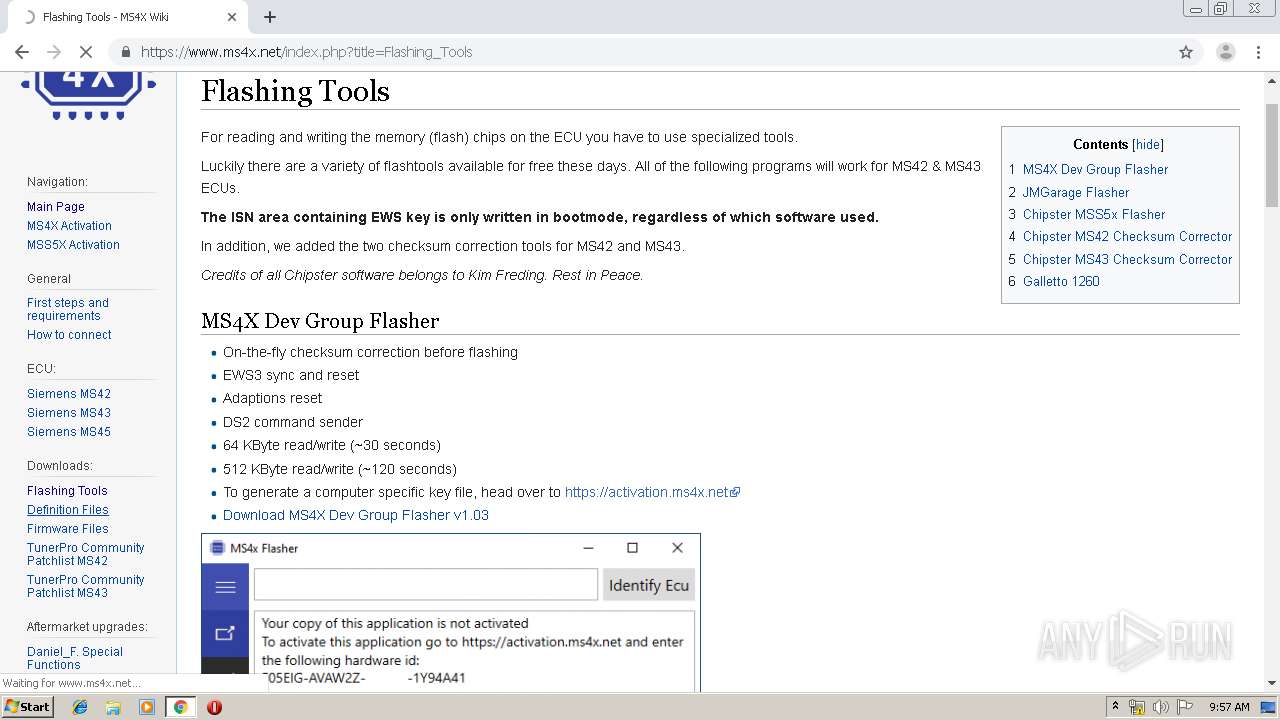Open a new browser tab
Image resolution: width=1280 pixels, height=720 pixels.
coord(270,17)
